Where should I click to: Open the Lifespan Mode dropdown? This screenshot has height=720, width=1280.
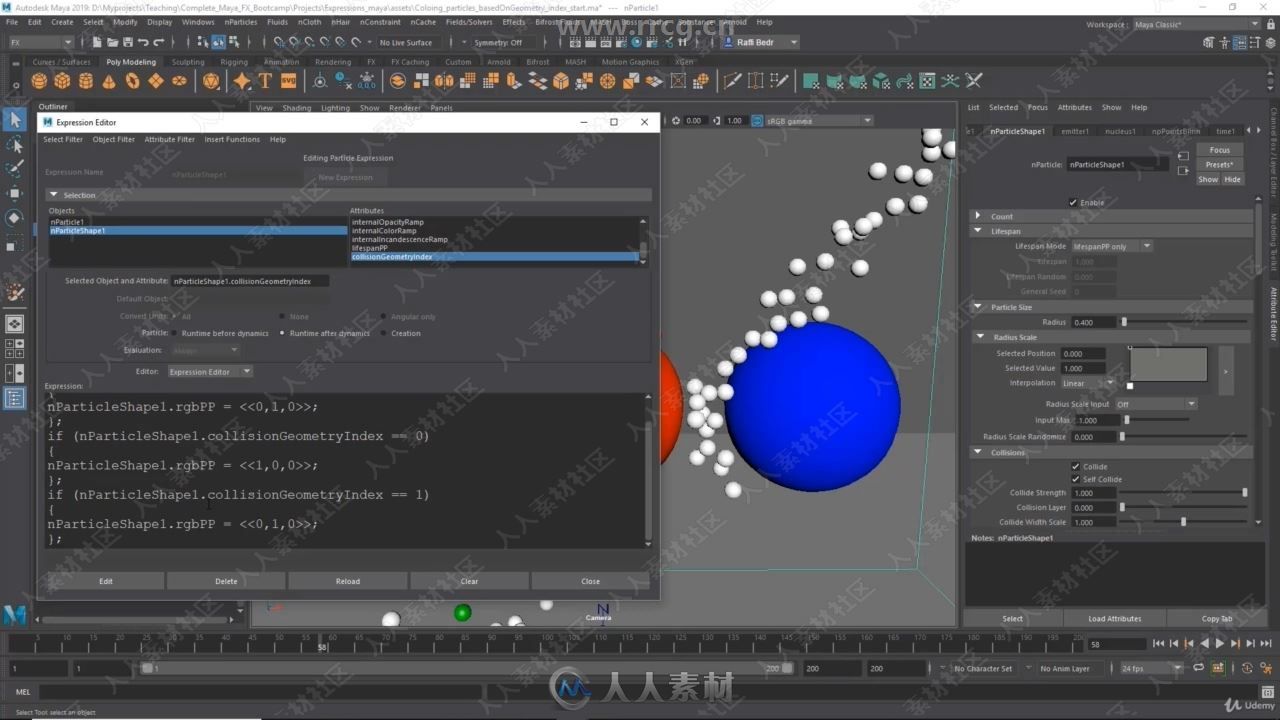[x=1112, y=246]
